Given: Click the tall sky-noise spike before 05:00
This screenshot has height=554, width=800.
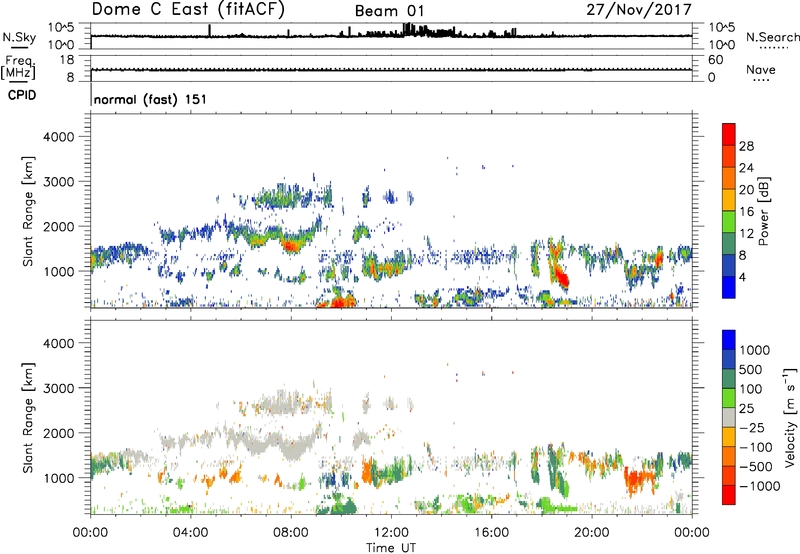Looking at the screenshot, I should pos(209,31).
